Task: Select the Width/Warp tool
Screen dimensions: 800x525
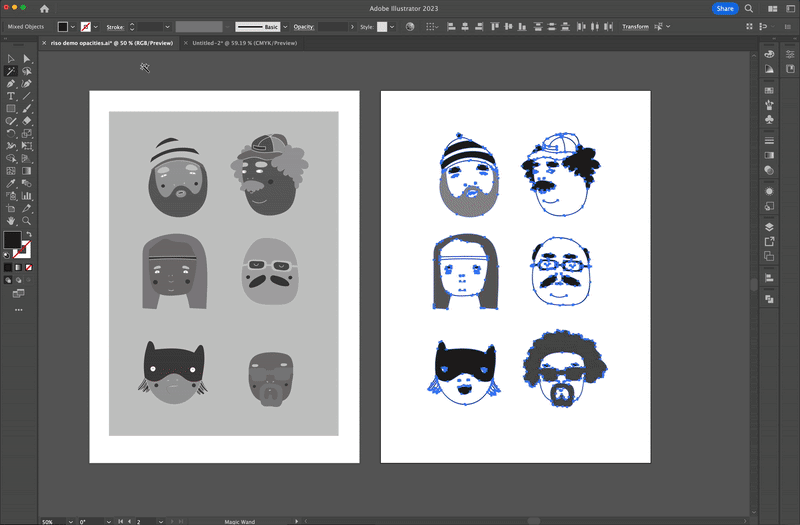Action: [x=11, y=146]
